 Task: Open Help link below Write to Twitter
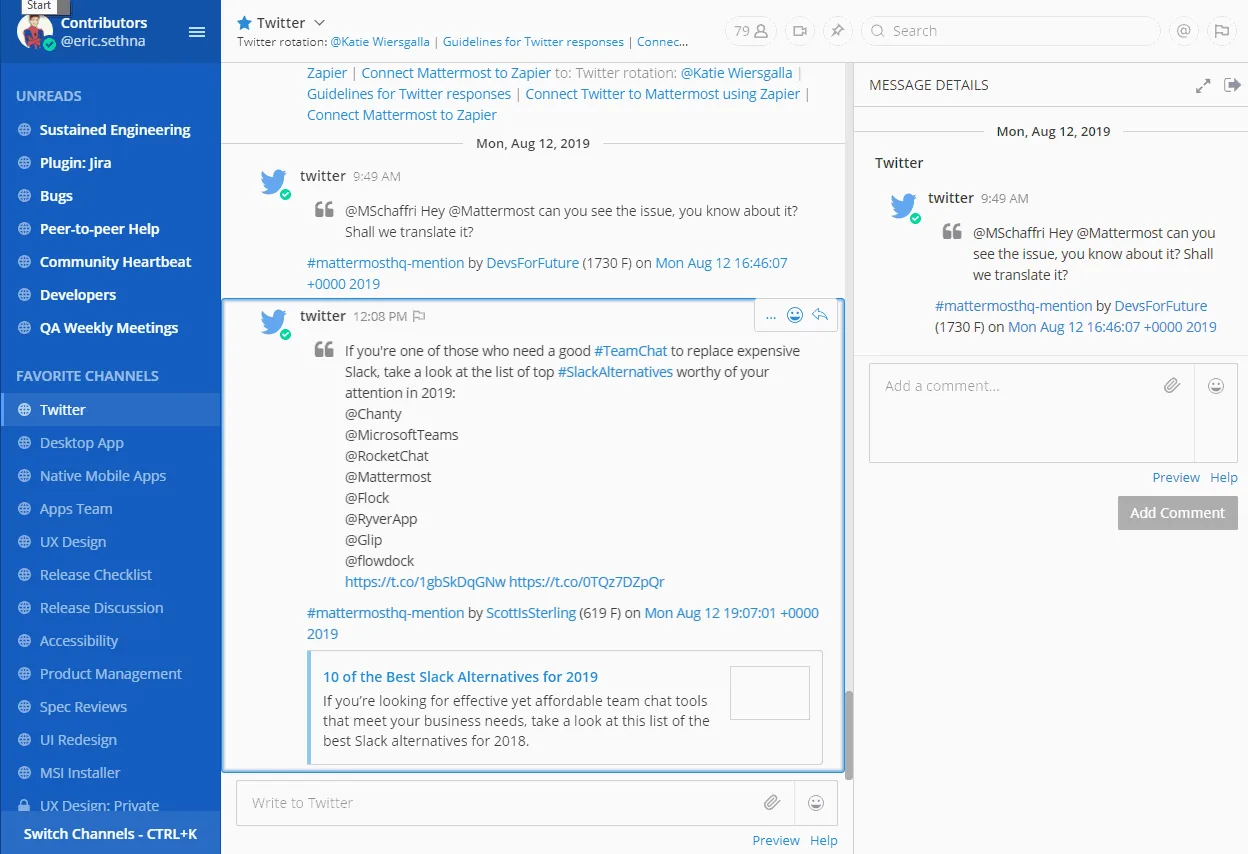pos(824,841)
